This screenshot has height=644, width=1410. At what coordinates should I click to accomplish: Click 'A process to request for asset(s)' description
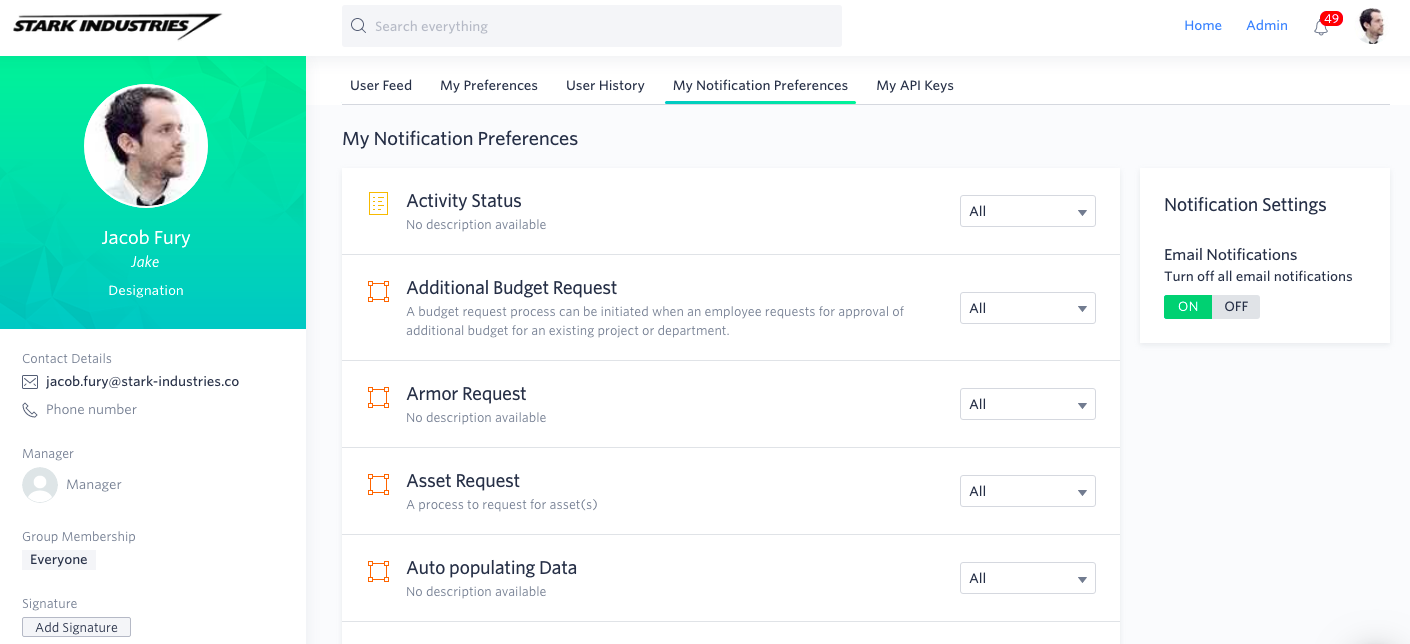pos(502,505)
